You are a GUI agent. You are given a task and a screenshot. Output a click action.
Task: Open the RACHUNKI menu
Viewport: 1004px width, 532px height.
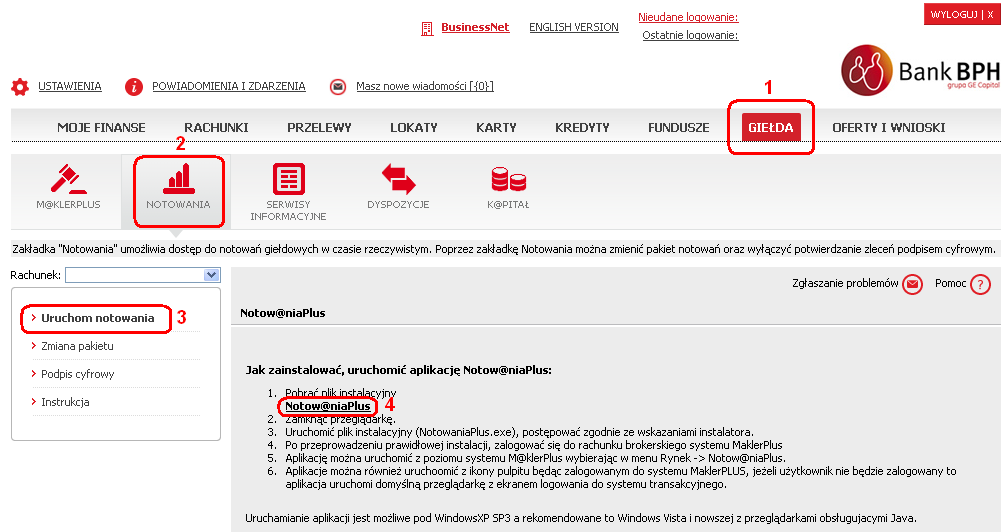click(216, 127)
